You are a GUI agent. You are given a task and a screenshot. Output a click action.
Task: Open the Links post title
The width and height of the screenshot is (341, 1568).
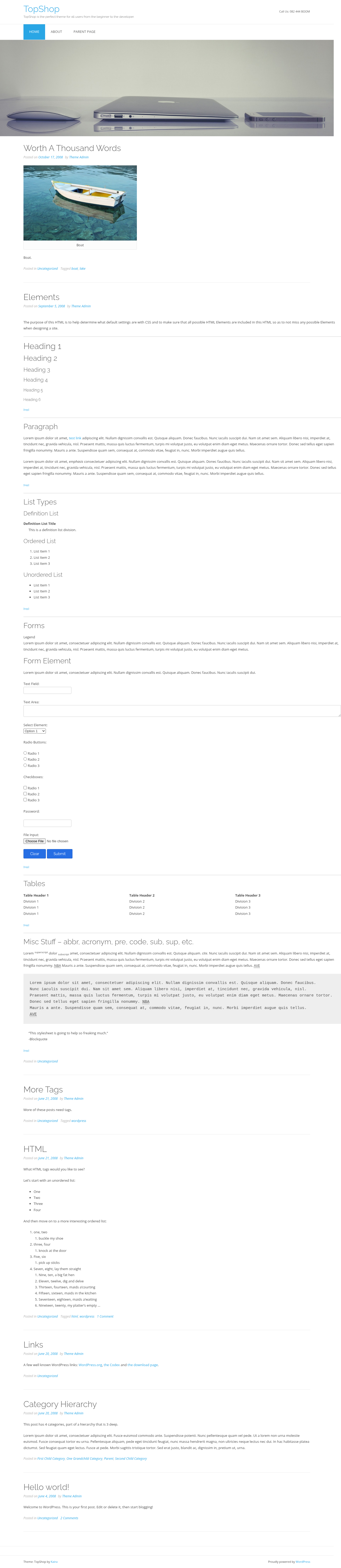[33, 1345]
